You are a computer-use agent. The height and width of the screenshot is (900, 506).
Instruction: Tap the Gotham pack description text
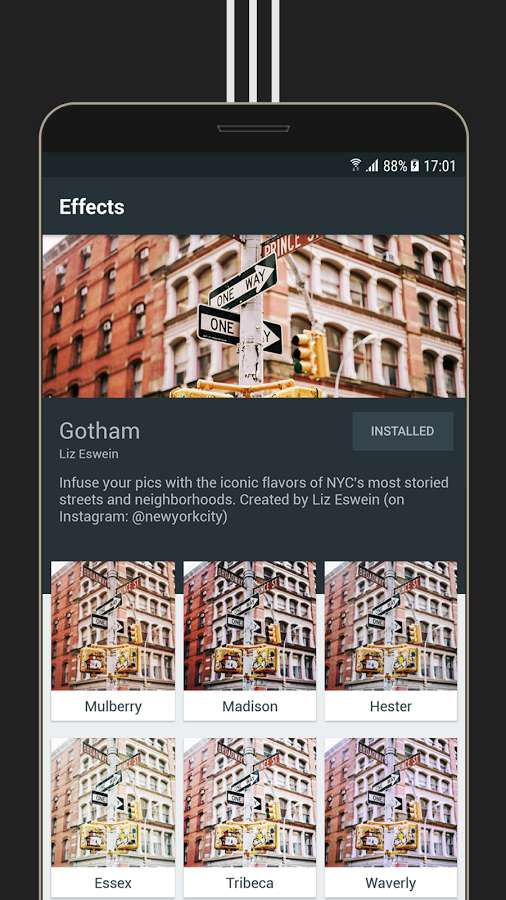tap(254, 499)
